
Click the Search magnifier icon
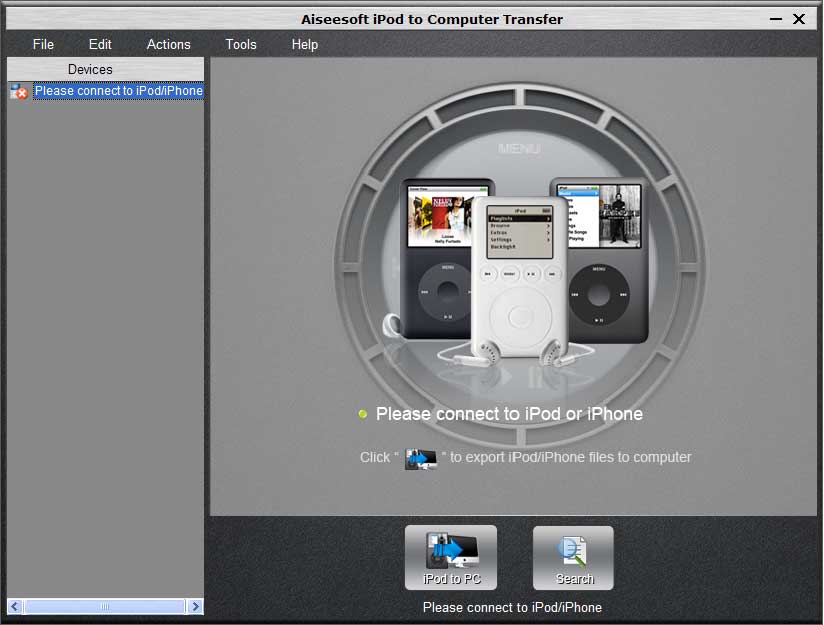pyautogui.click(x=573, y=550)
